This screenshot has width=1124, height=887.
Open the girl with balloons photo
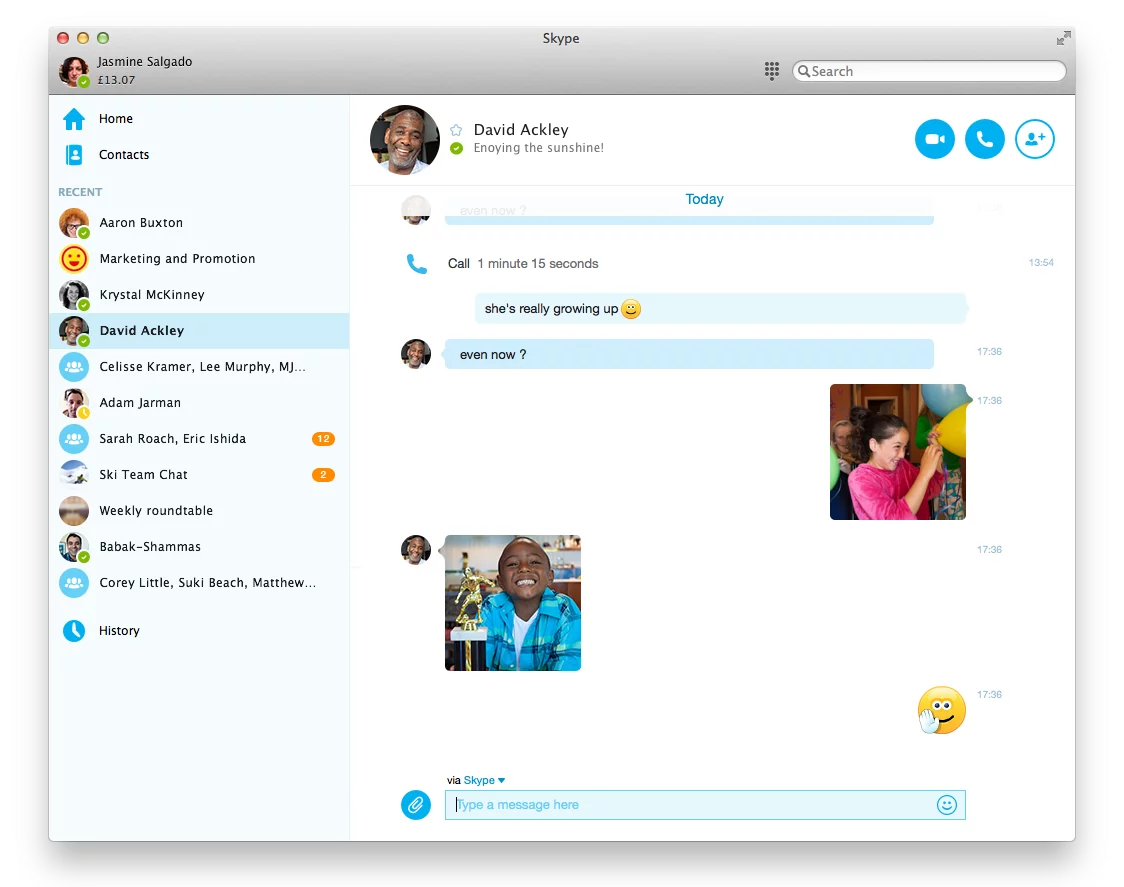(x=897, y=452)
